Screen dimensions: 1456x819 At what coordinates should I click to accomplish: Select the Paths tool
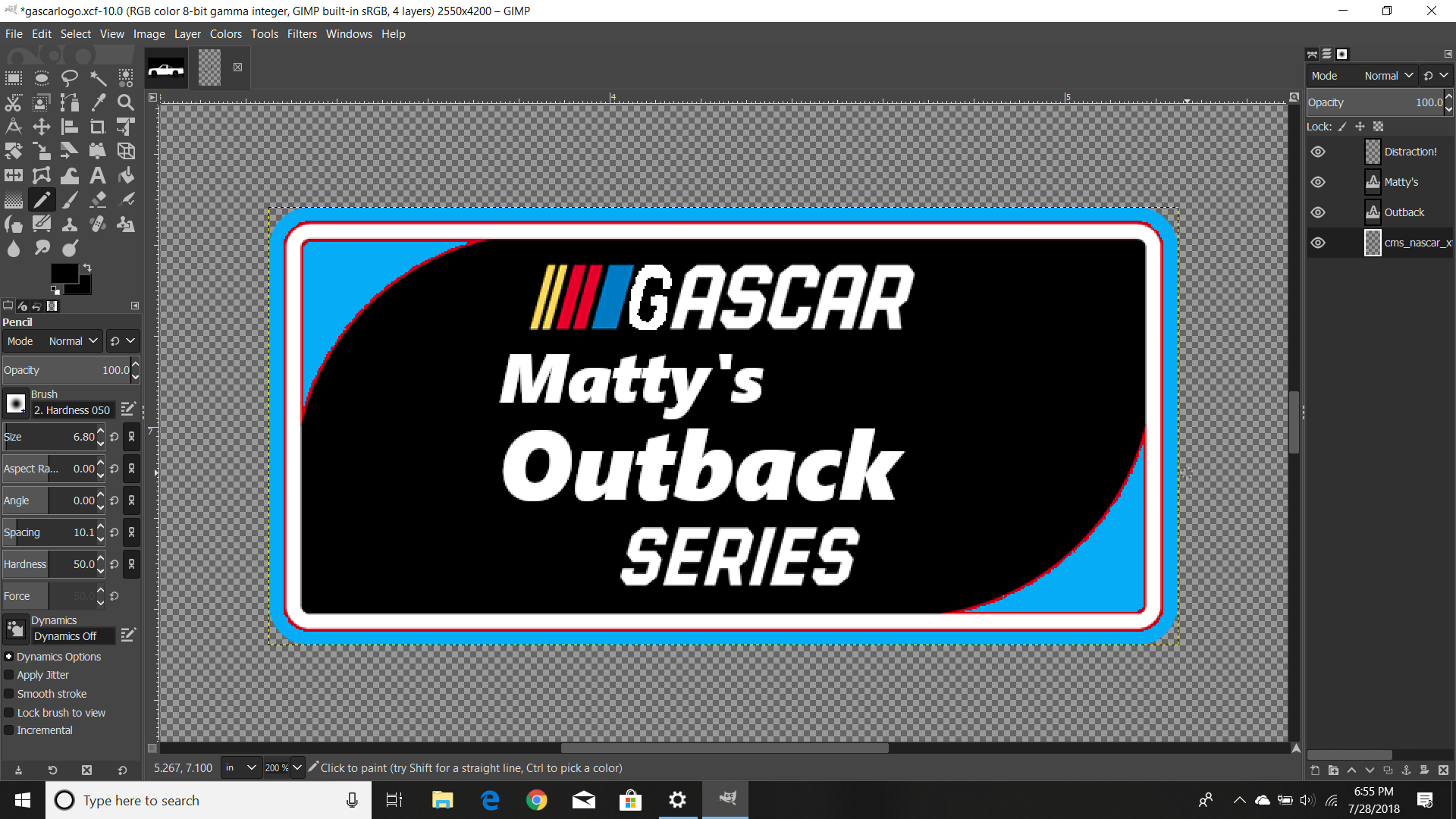pos(70,102)
